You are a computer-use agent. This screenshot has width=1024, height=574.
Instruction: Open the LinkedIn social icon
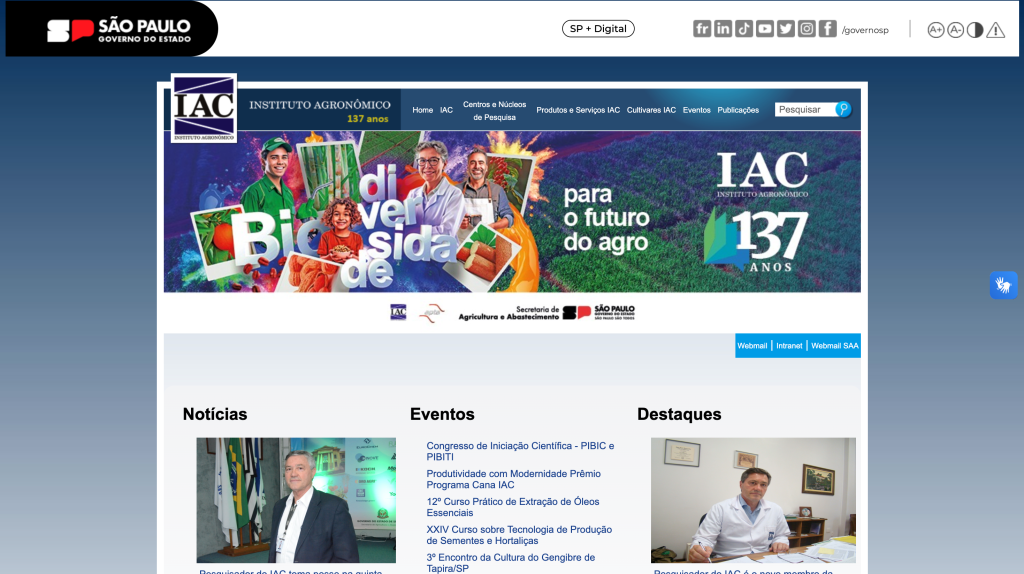(722, 29)
